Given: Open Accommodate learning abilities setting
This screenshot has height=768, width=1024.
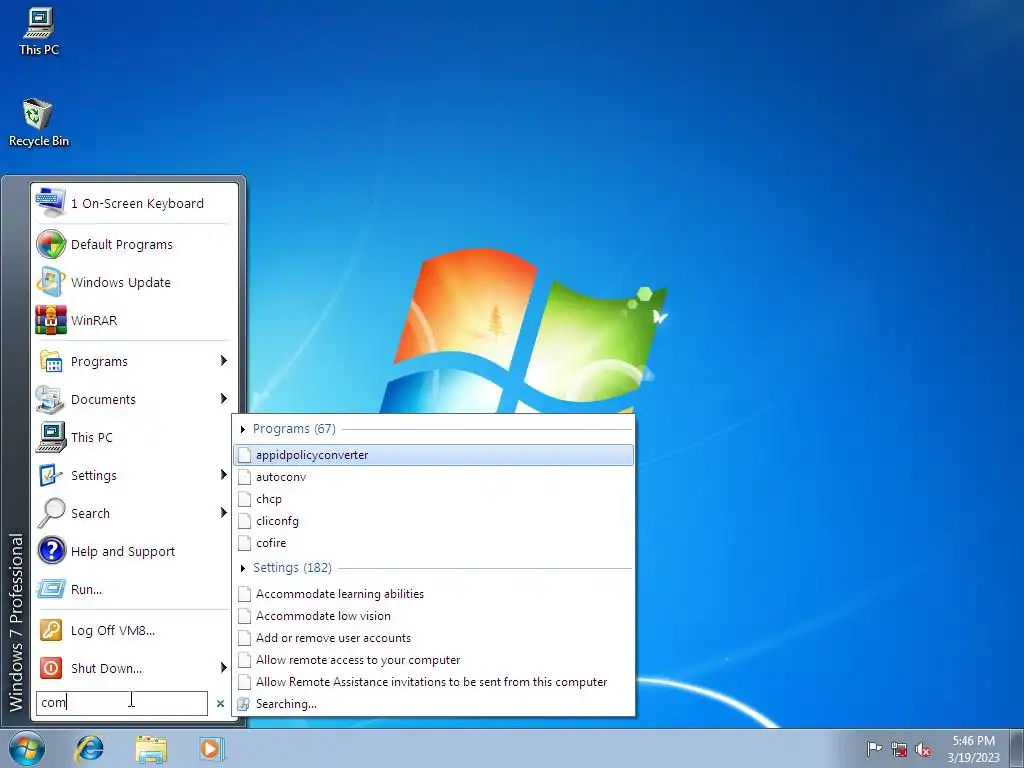Looking at the screenshot, I should click(x=434, y=594).
